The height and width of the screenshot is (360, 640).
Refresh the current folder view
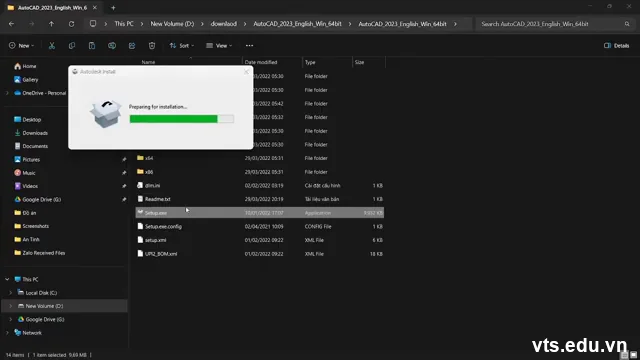[71, 24]
